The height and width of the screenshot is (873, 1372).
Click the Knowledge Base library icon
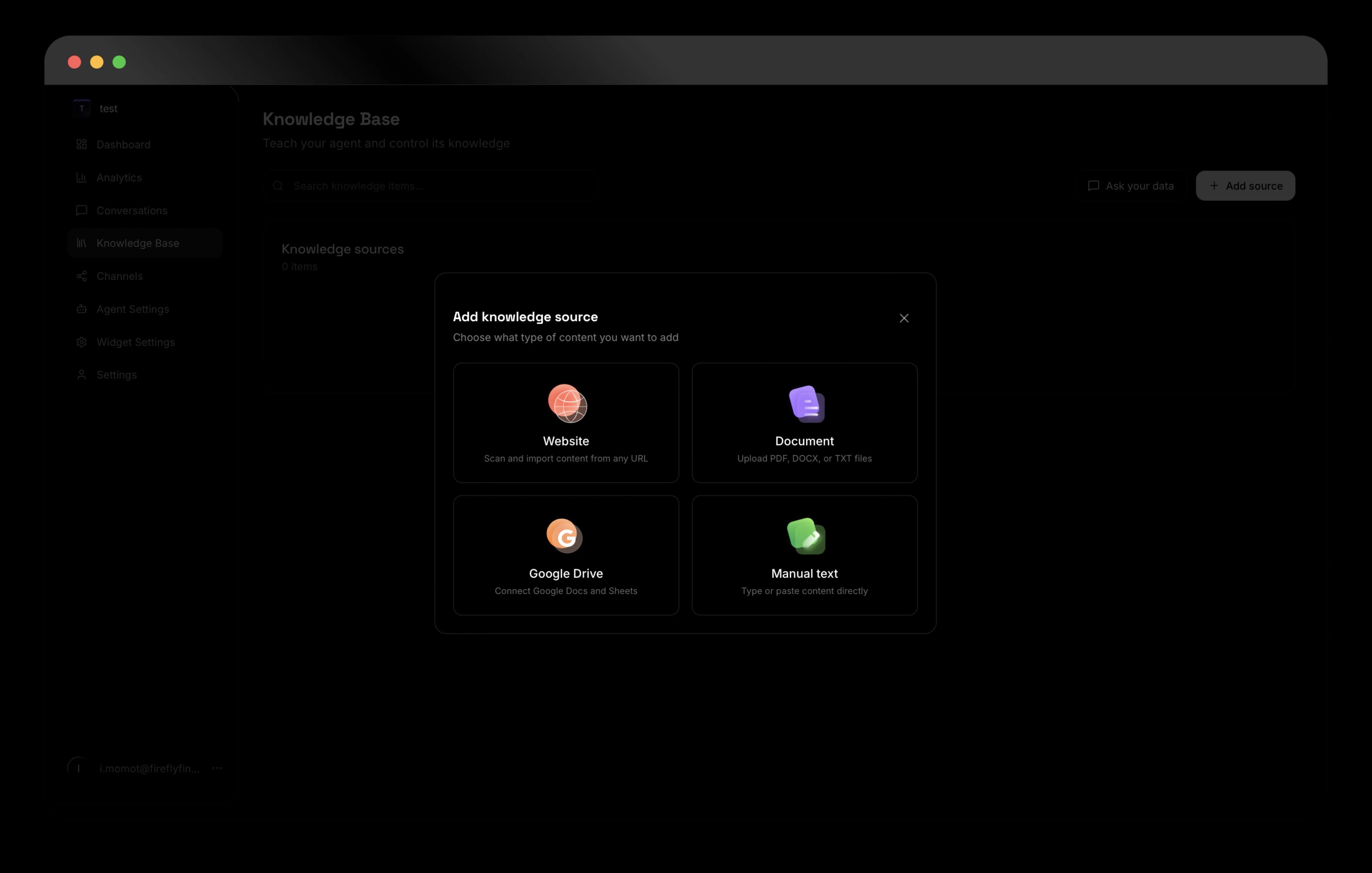[81, 243]
